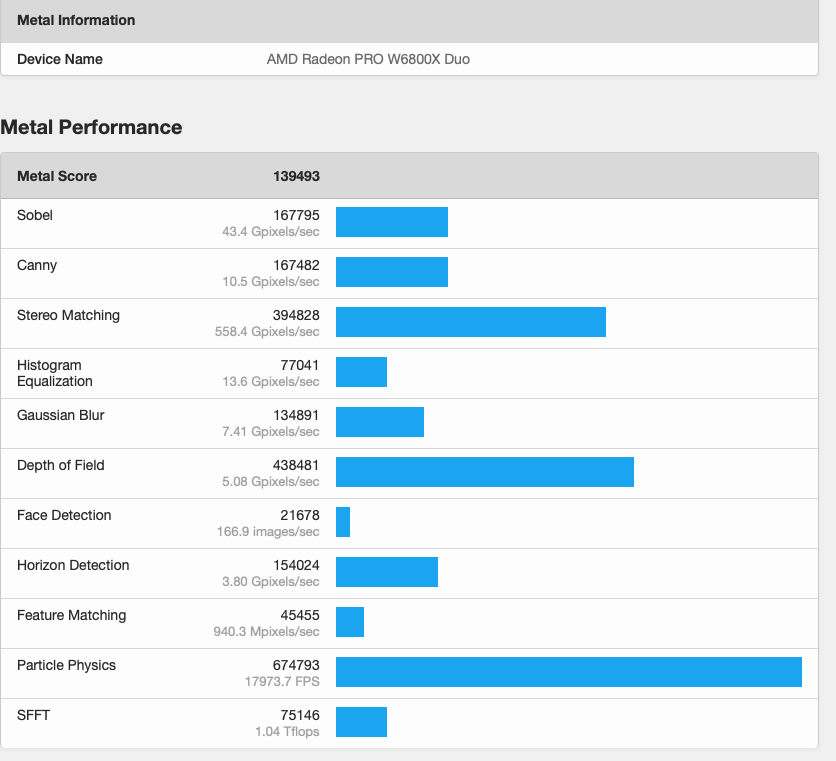This screenshot has width=836, height=761.
Task: Select the SFFT score 75146
Action: [x=300, y=716]
